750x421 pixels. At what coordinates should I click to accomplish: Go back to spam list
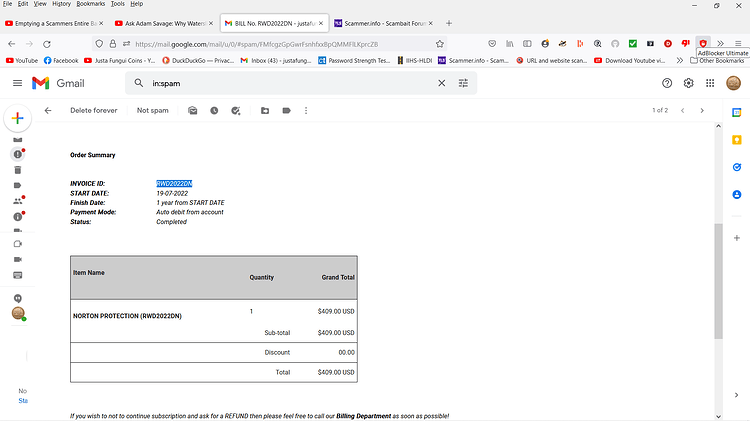coord(48,111)
